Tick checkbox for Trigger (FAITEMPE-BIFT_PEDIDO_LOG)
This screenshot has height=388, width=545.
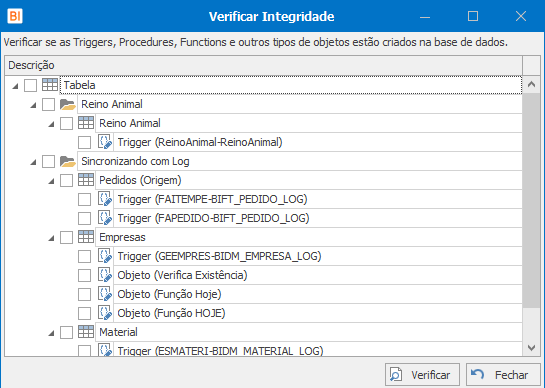[84, 199]
